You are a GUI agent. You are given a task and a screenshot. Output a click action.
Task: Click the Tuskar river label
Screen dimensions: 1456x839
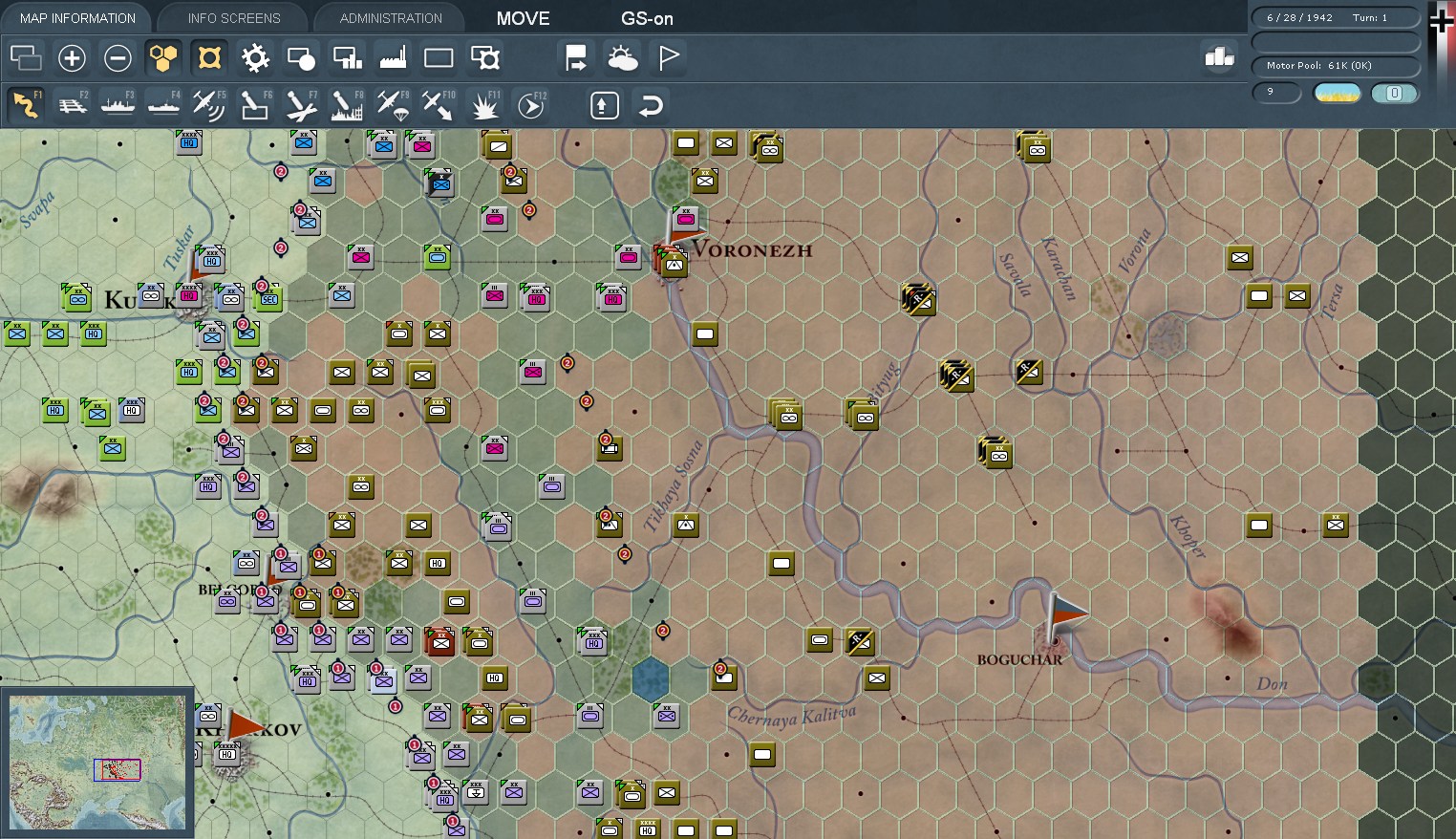179,247
